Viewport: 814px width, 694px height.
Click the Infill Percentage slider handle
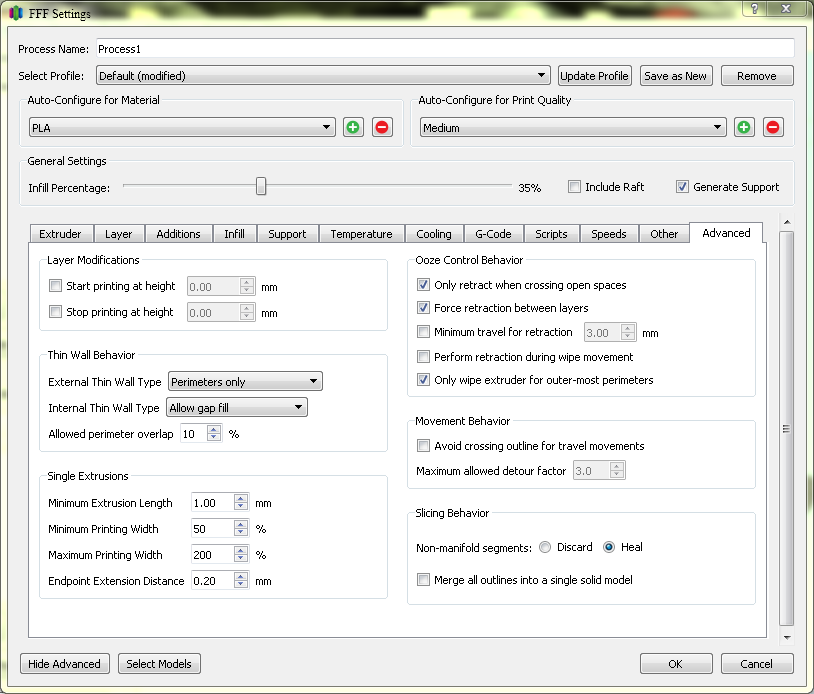pos(261,186)
